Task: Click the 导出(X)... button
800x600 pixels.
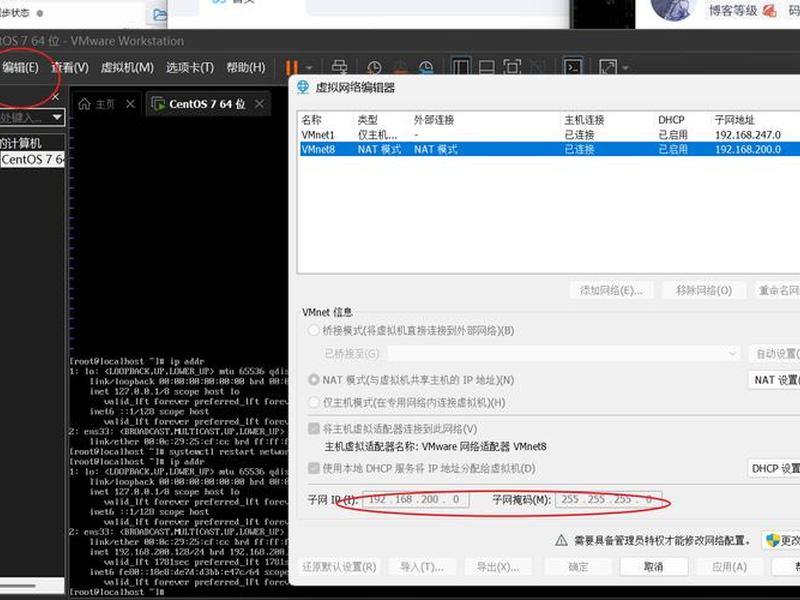Action: (498, 567)
